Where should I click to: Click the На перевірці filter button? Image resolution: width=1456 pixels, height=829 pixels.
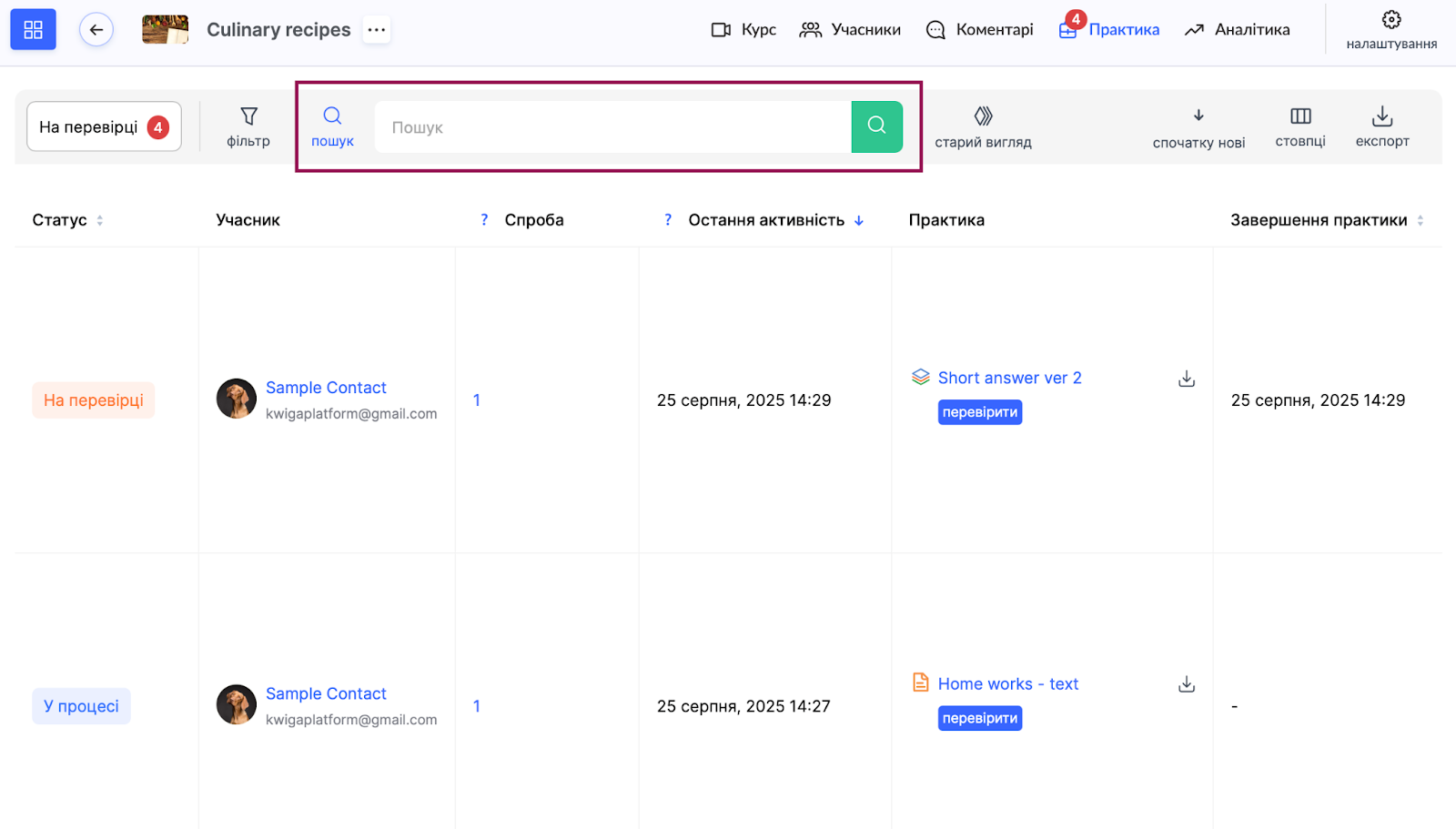(x=104, y=126)
